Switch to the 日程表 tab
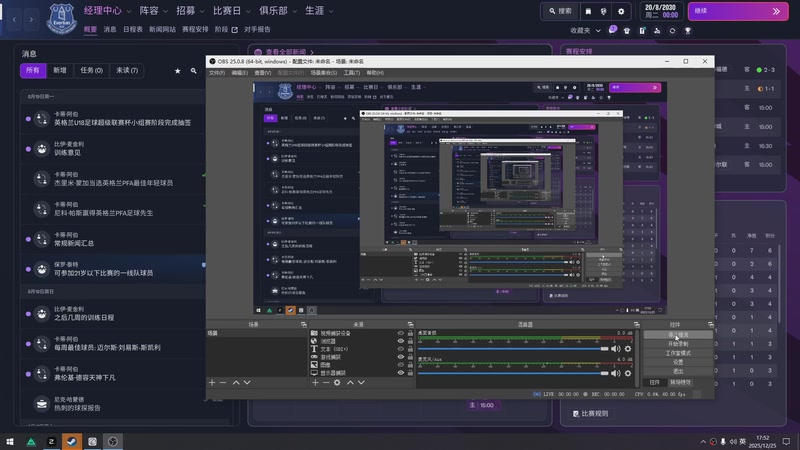Image resolution: width=800 pixels, height=450 pixels. point(133,30)
